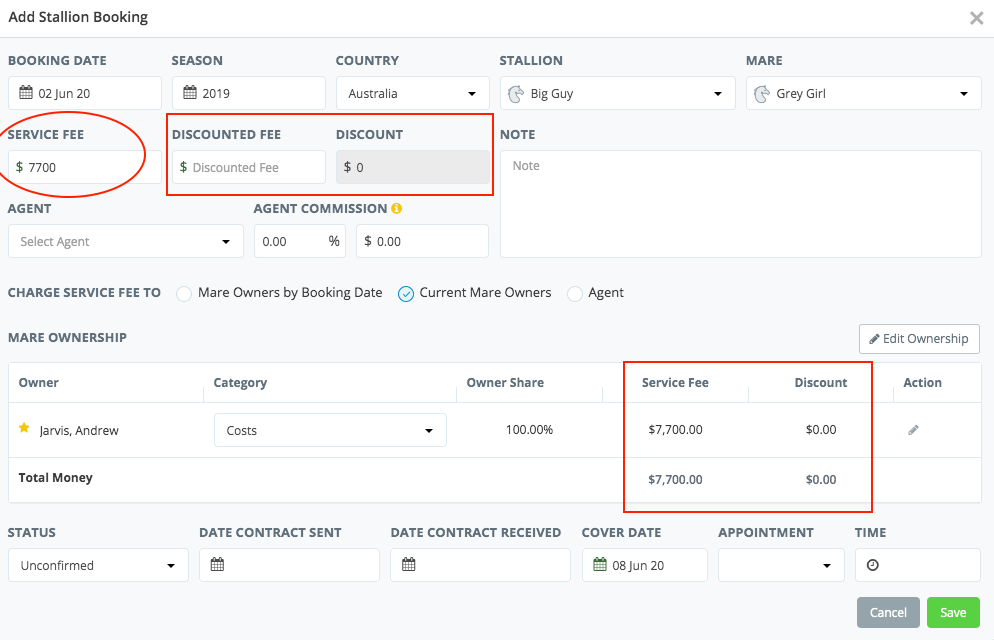Select Current Mare Owners radio option
Screen dimensions: 994x640
tap(406, 293)
